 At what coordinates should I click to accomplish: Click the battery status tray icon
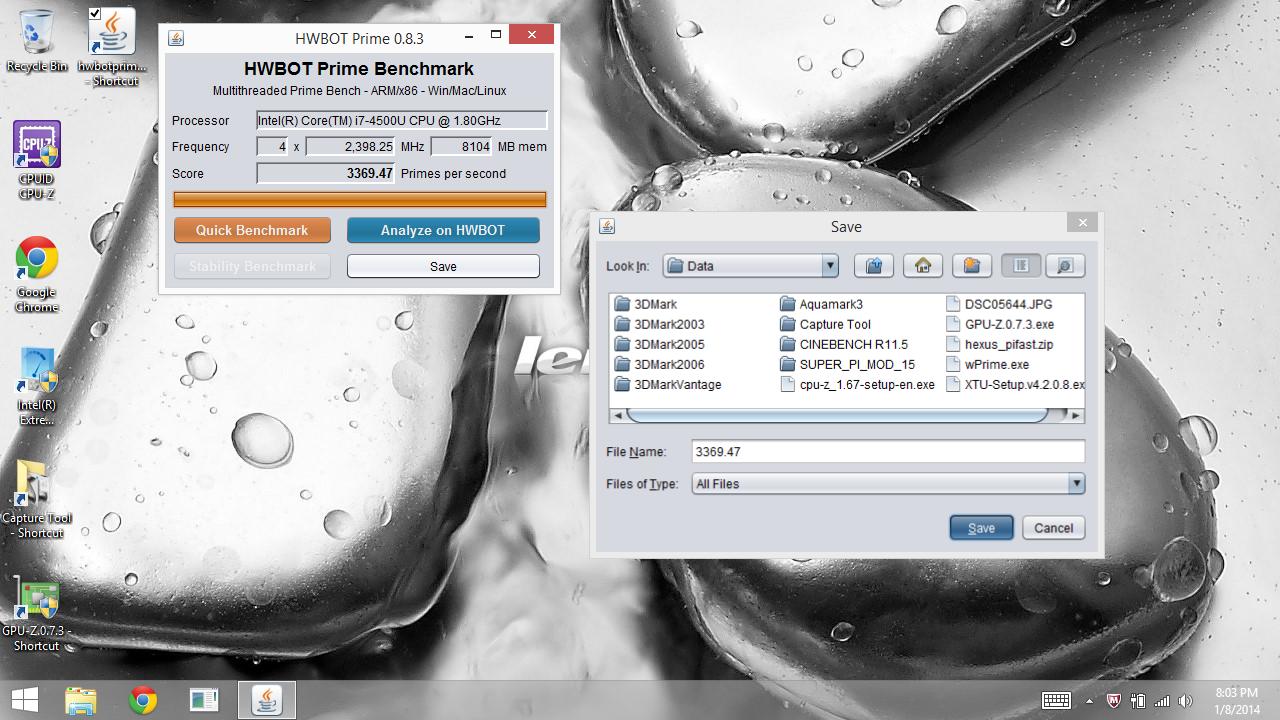pos(1138,701)
